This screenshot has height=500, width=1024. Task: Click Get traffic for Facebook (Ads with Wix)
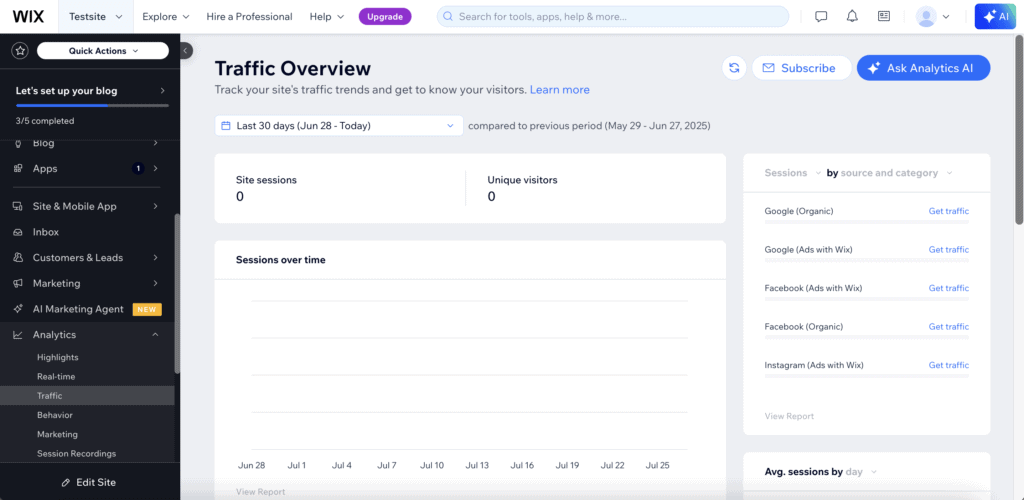tap(949, 288)
